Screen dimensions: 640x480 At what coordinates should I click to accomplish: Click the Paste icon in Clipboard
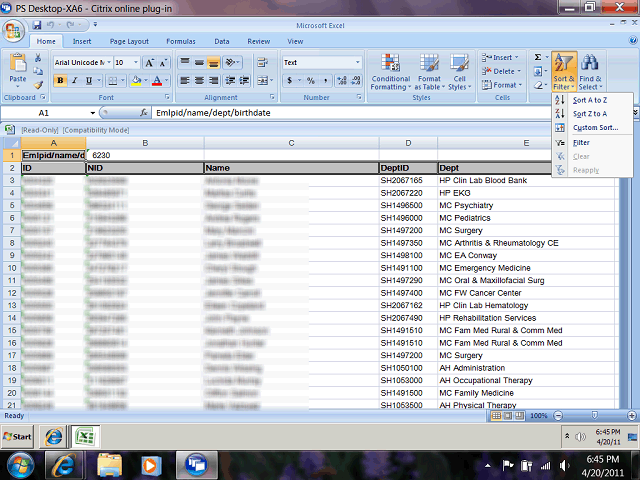17,68
